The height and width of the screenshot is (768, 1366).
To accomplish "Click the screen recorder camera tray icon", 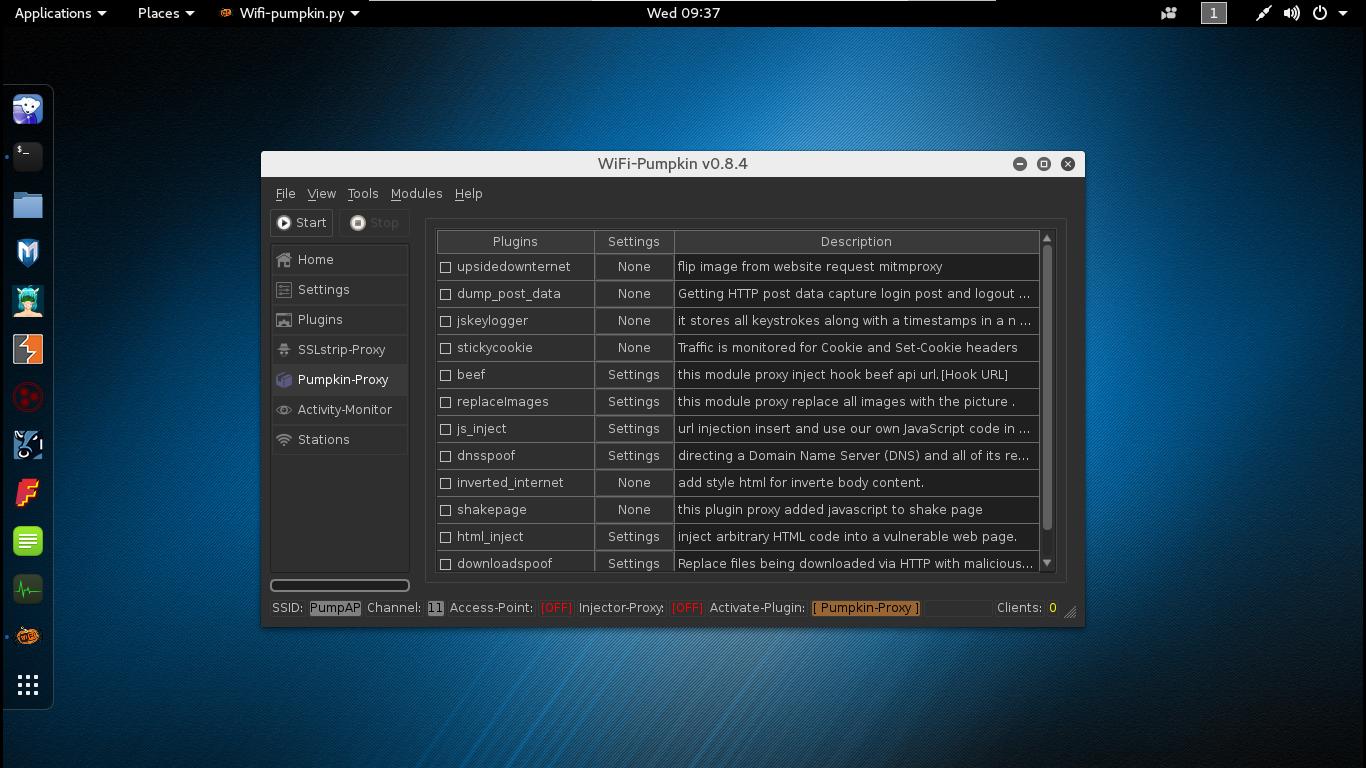I will click(1168, 13).
